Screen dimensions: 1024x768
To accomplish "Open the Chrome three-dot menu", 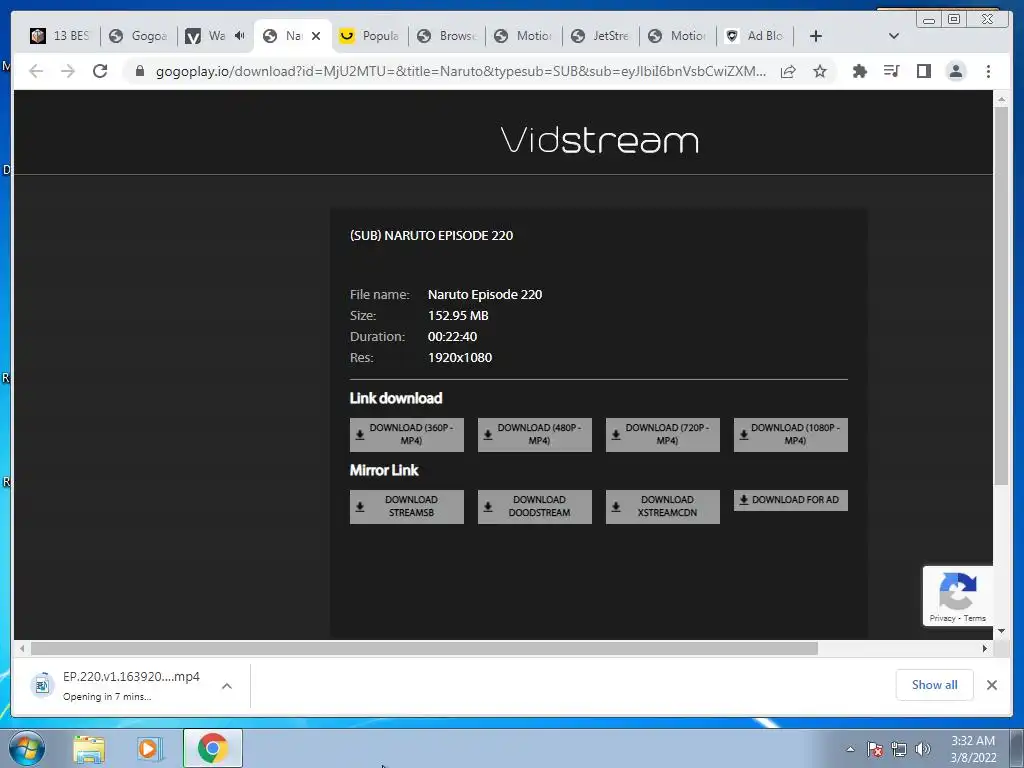I will click(988, 71).
